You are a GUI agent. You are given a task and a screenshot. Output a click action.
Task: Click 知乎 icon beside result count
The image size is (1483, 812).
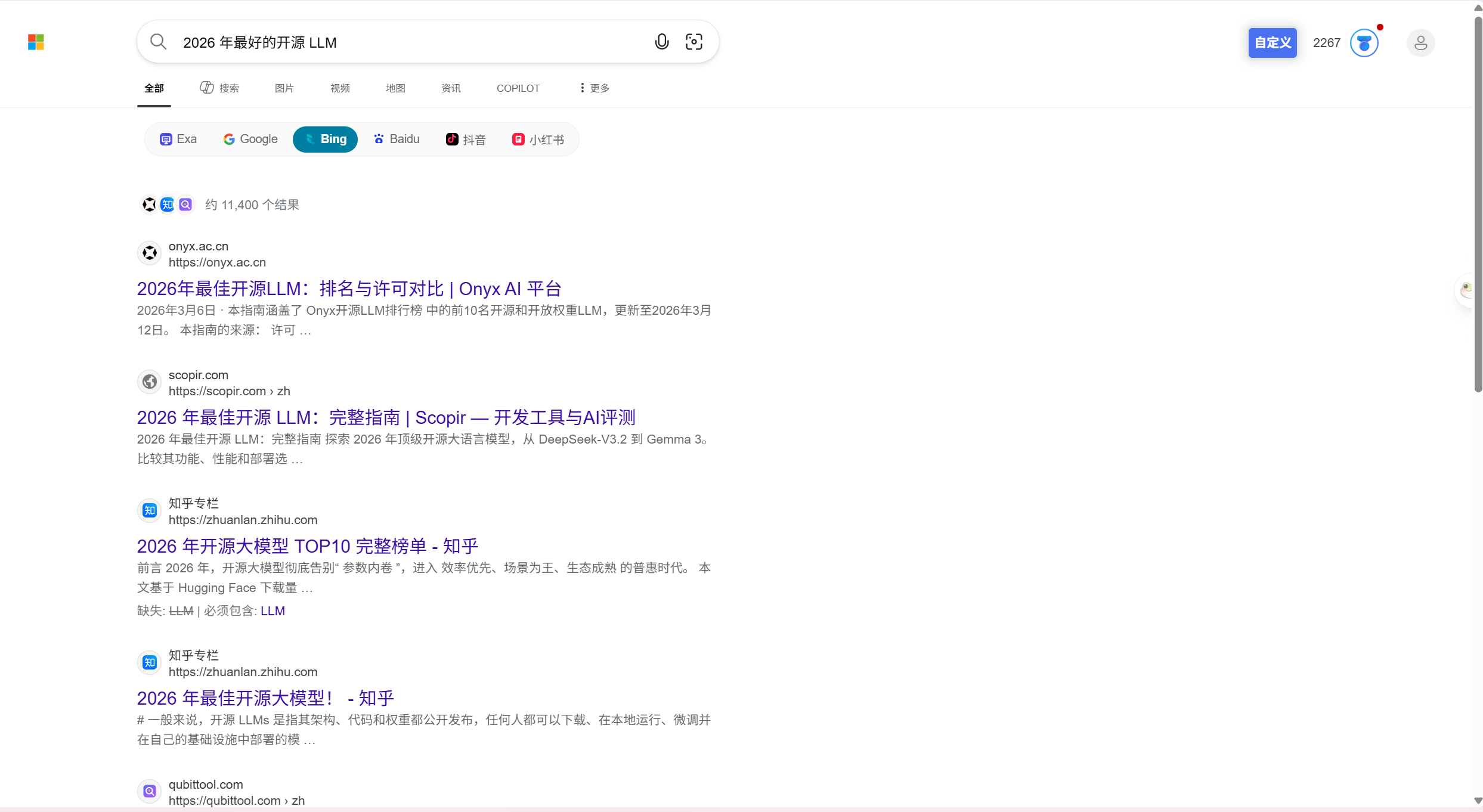pyautogui.click(x=168, y=205)
